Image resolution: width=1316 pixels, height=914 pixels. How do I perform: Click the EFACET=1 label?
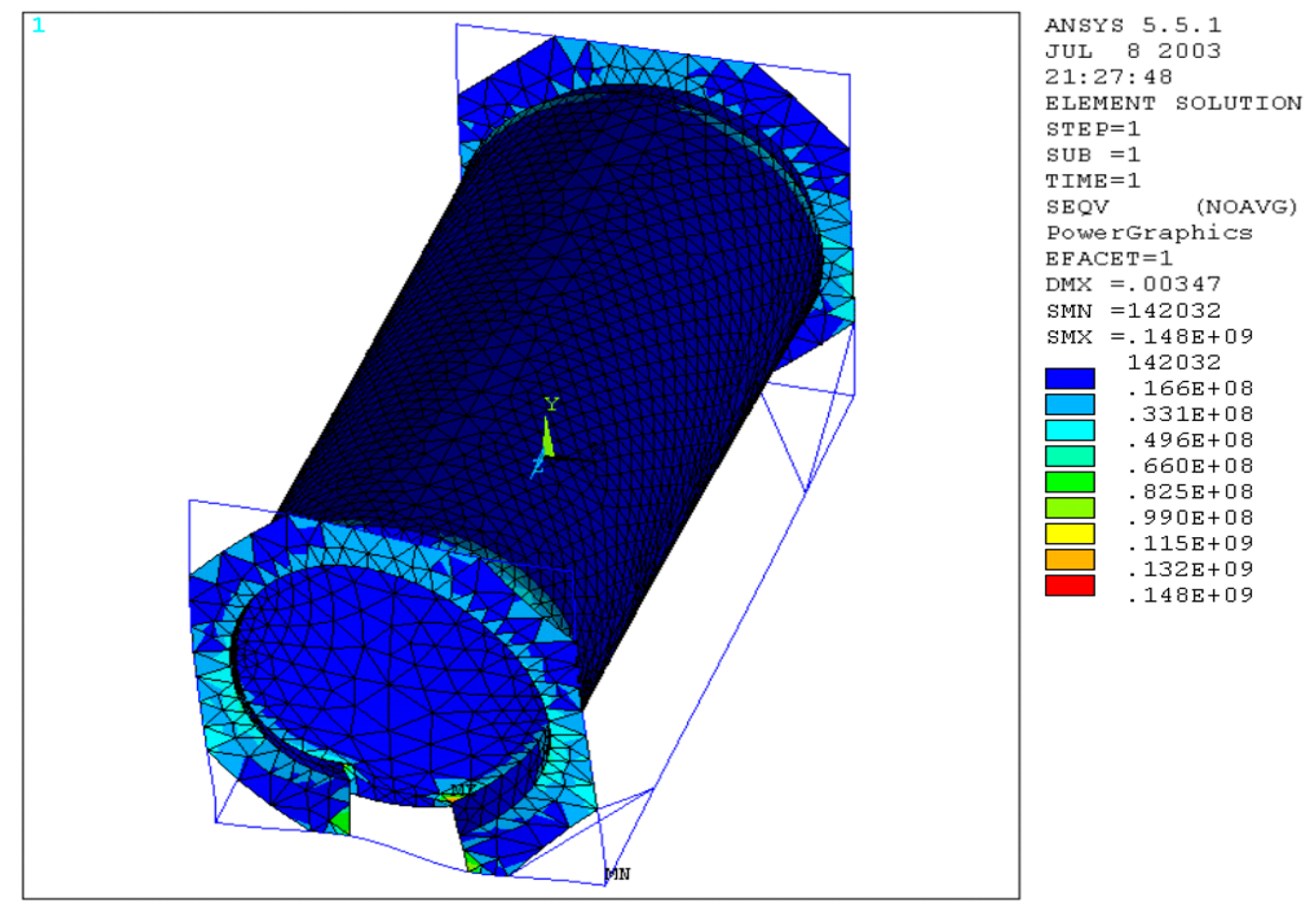[1109, 258]
